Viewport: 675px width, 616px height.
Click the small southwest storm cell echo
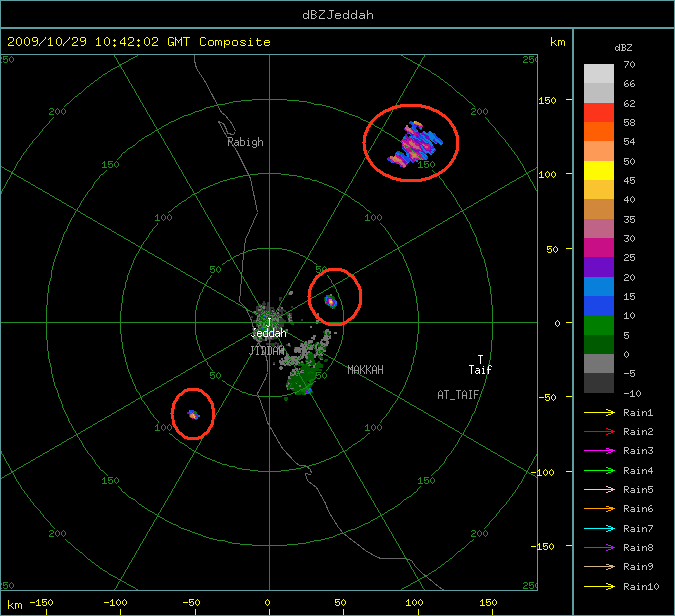click(x=193, y=415)
